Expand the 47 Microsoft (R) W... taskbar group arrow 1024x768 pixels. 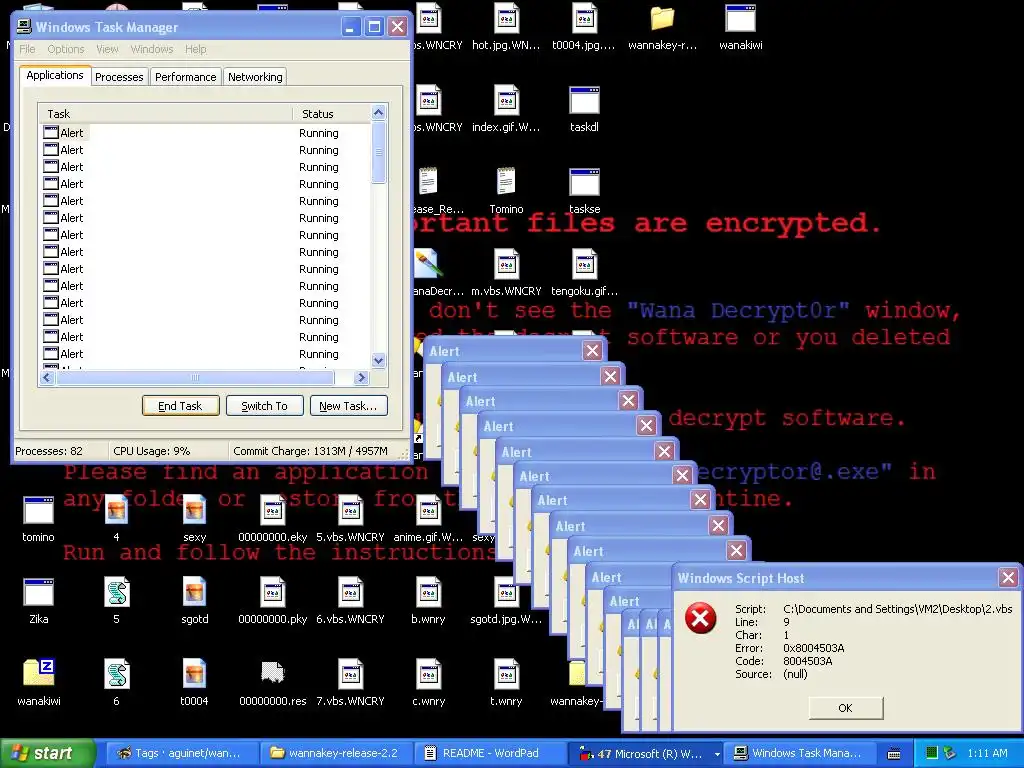click(717, 754)
